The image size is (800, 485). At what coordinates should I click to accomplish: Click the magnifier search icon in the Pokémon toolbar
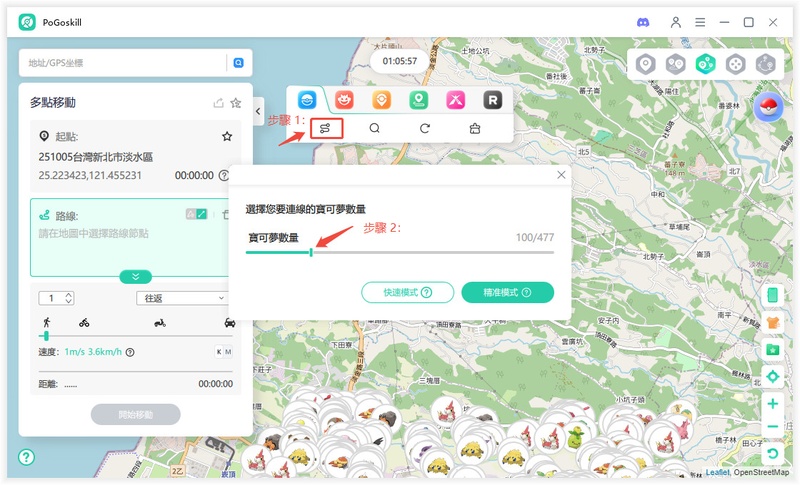coord(374,128)
